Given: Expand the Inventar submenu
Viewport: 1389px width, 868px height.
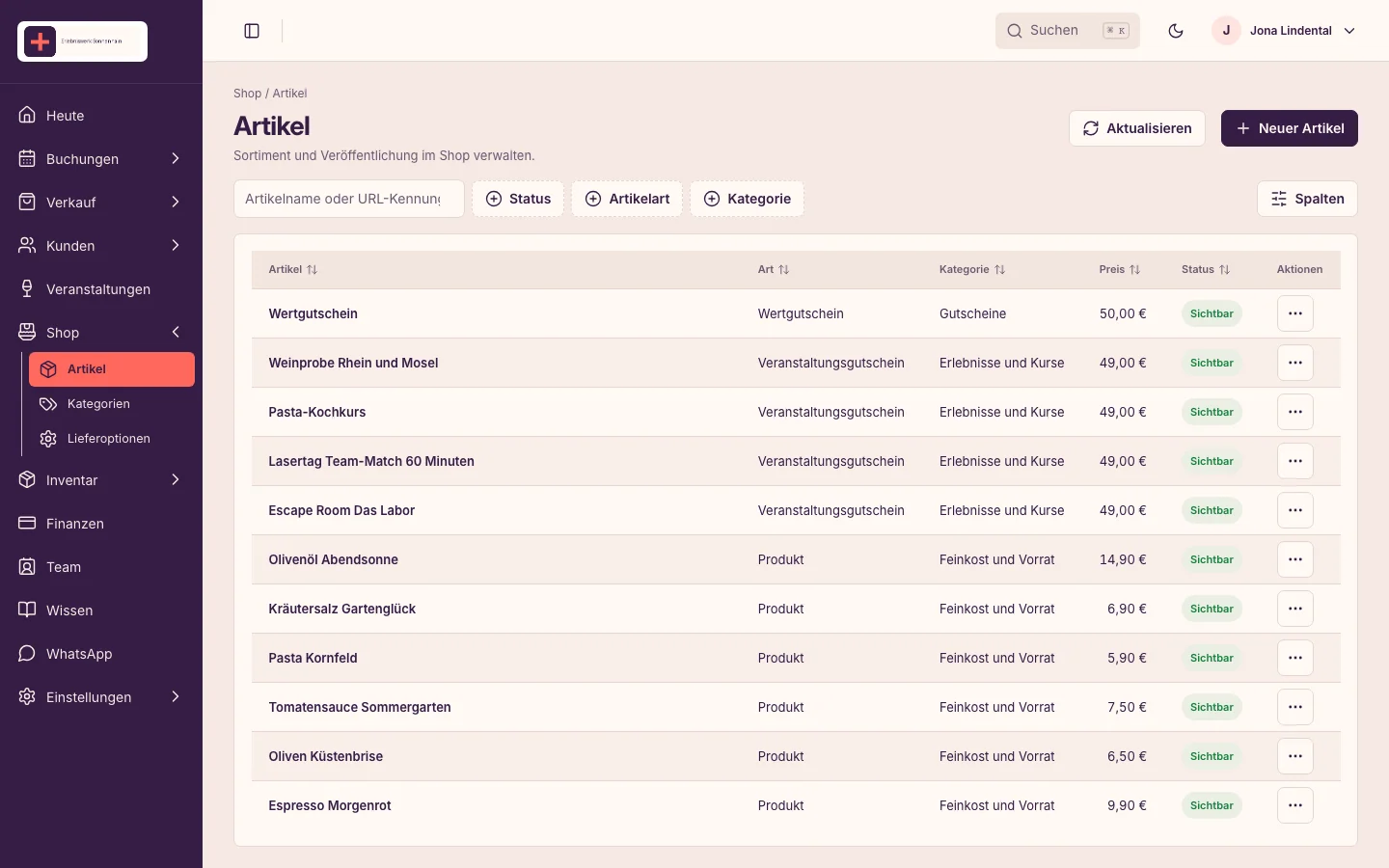Looking at the screenshot, I should 101,480.
